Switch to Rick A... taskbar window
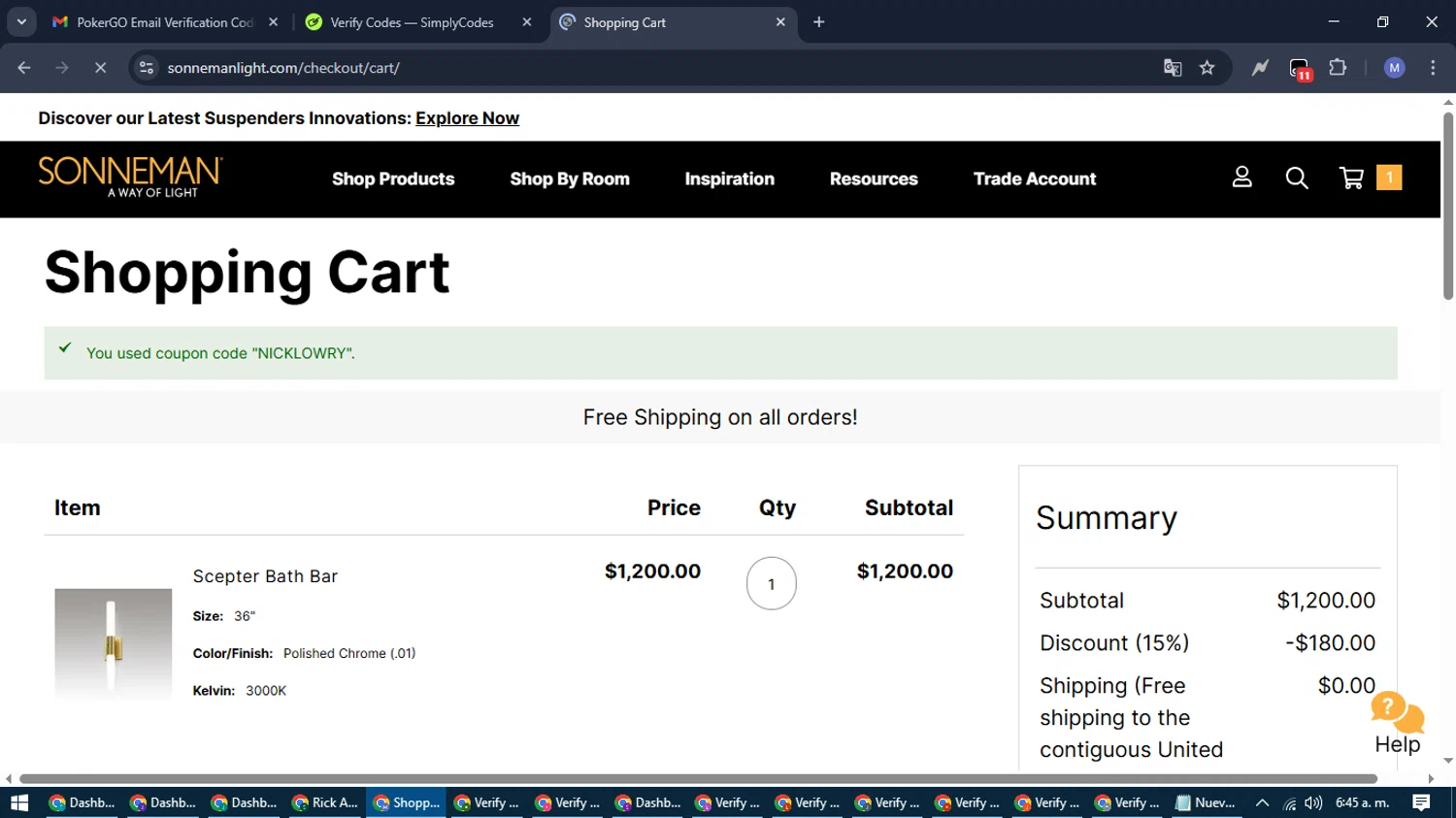This screenshot has height=818, width=1456. click(x=326, y=802)
